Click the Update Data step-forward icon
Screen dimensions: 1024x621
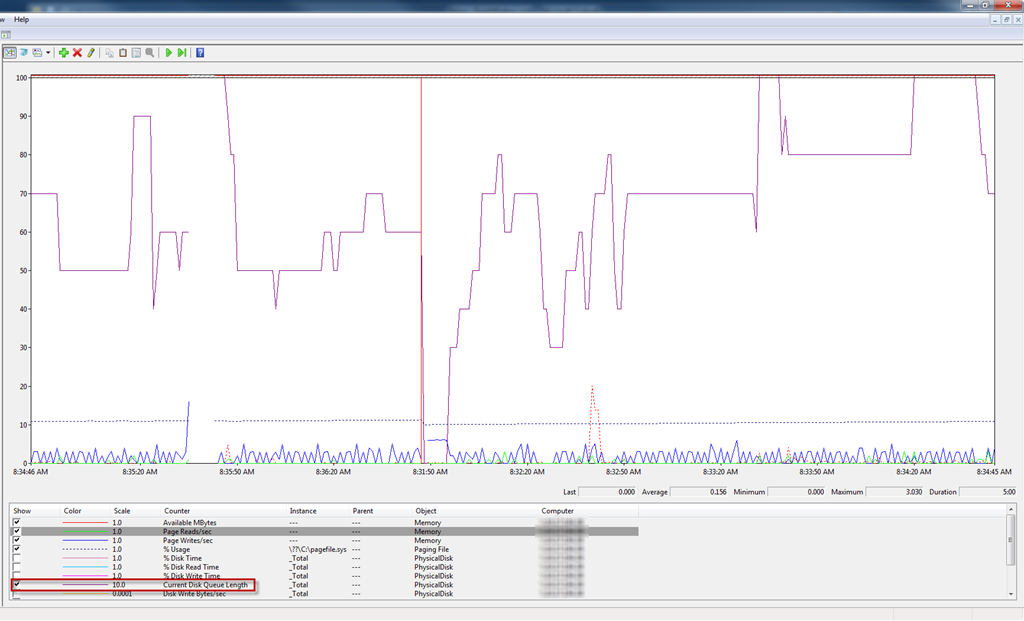point(182,52)
